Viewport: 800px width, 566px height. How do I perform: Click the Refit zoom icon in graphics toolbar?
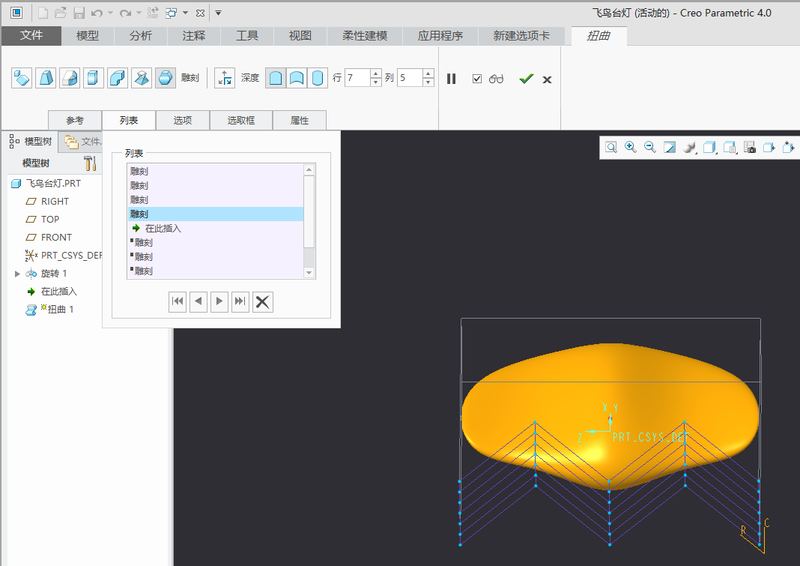[x=611, y=147]
